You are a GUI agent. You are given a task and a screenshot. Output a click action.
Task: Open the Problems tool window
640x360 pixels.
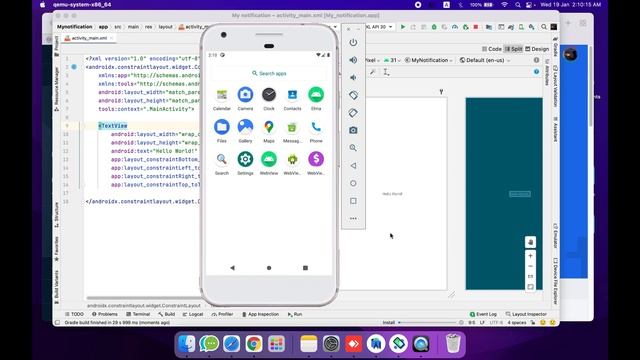click(x=104, y=314)
